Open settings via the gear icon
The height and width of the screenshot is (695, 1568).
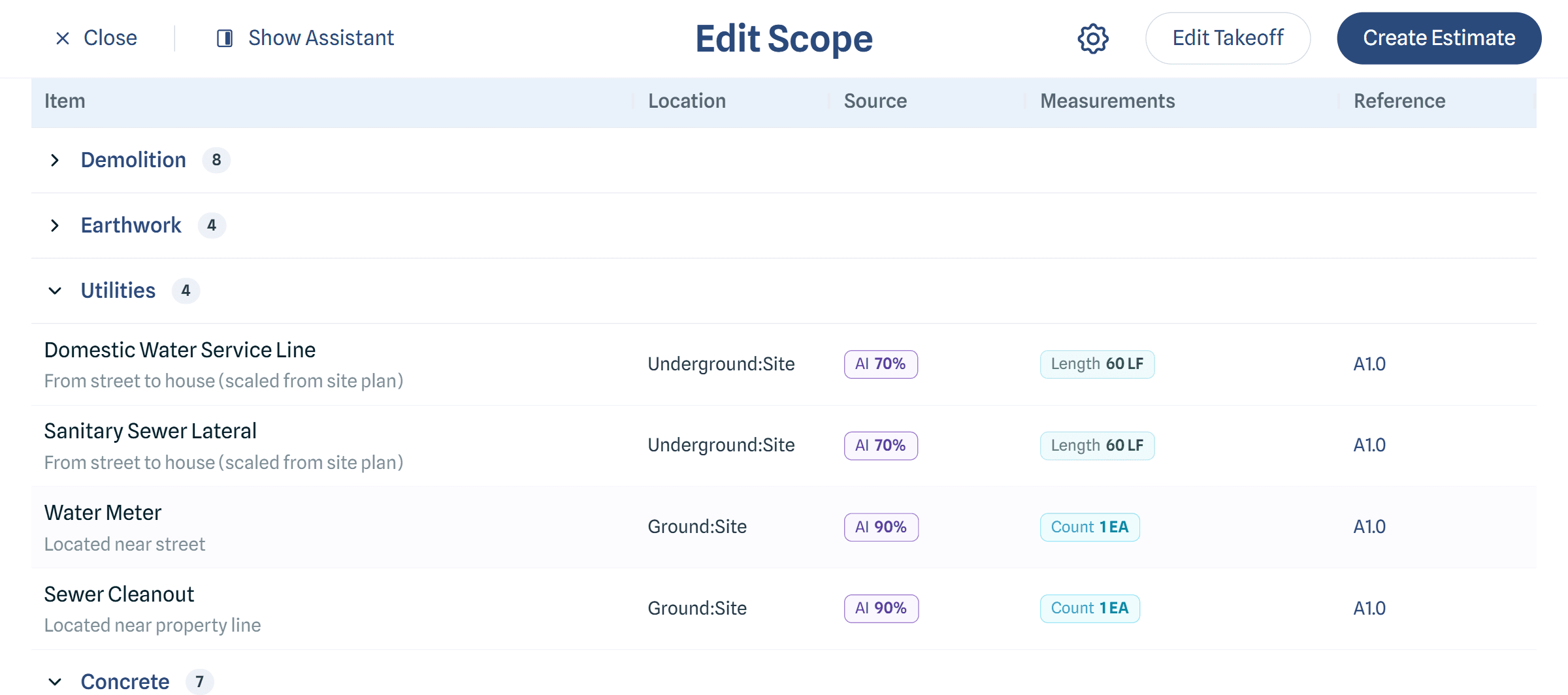tap(1093, 39)
